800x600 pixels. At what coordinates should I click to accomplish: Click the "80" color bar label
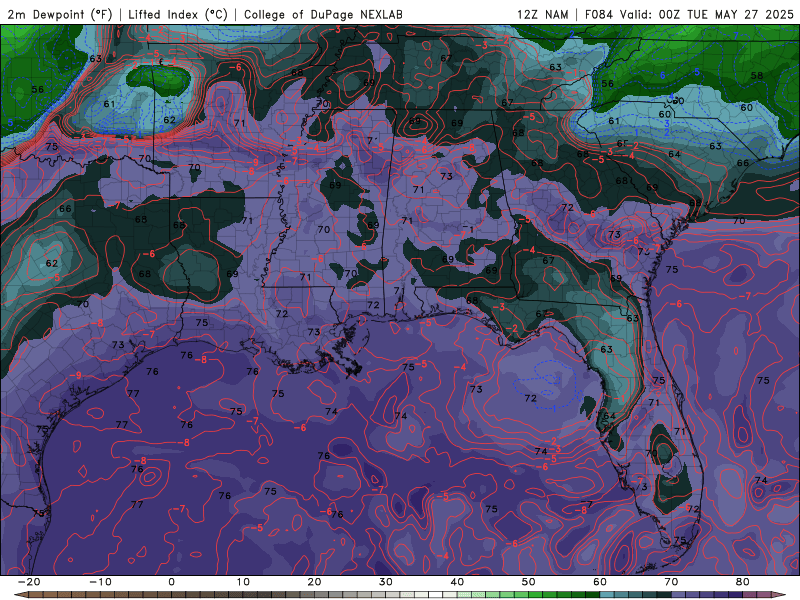pos(743,582)
